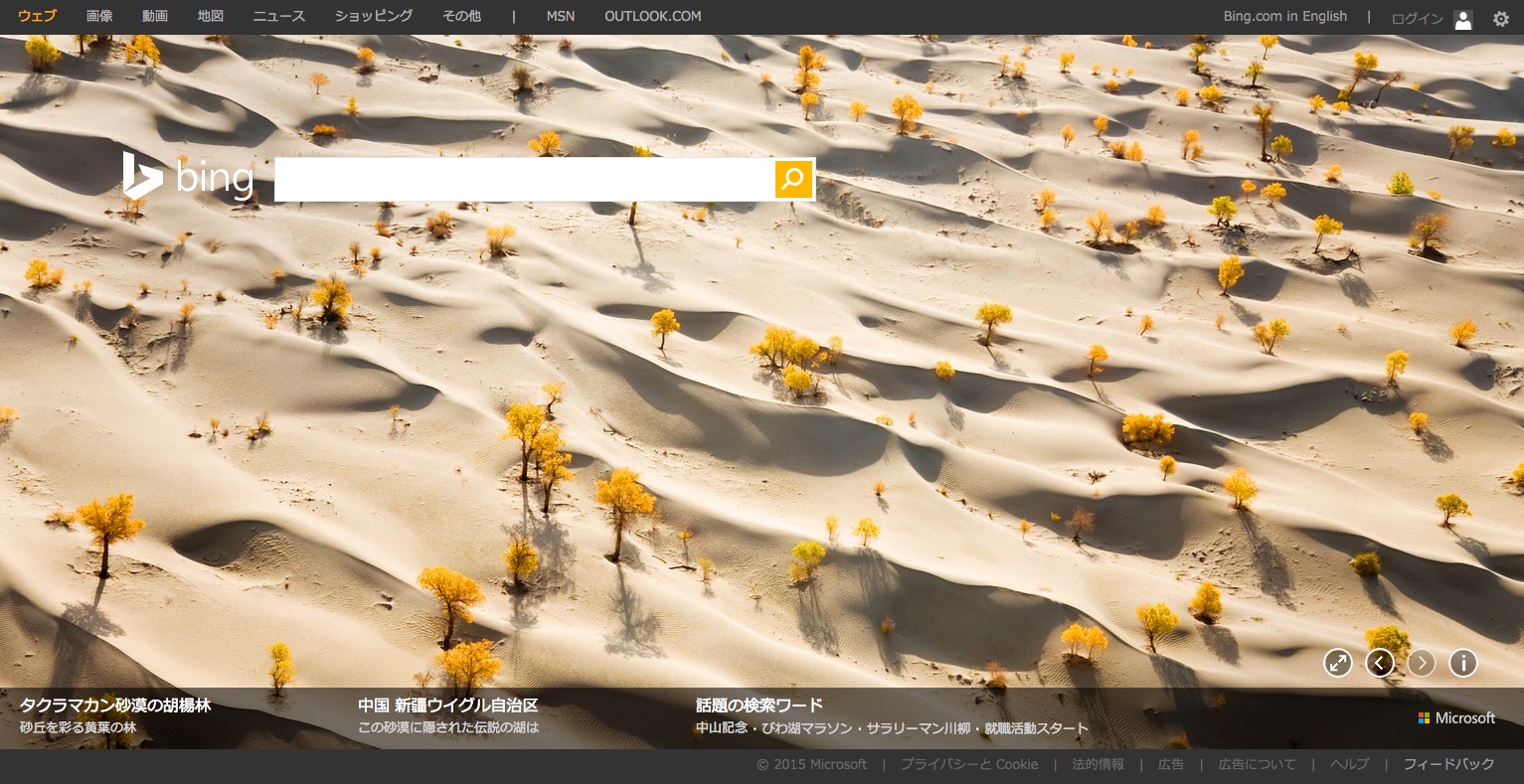Open the 画像 (Images) tab
Image resolution: width=1524 pixels, height=784 pixels.
(99, 17)
